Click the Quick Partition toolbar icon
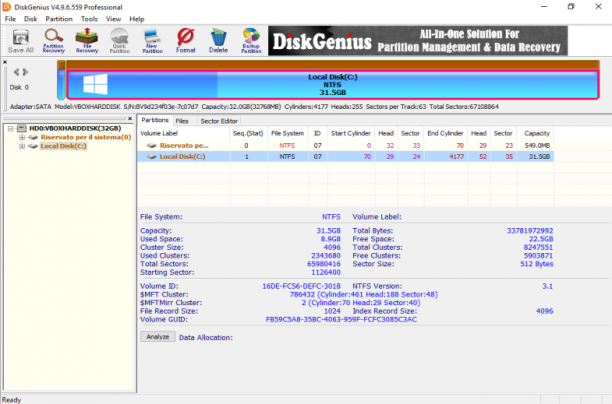Screen dimensions: 612x404 [x=119, y=41]
